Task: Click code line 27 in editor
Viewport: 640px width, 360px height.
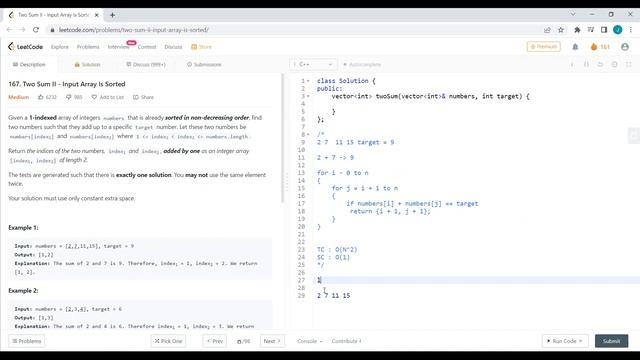Action: (x=476, y=280)
